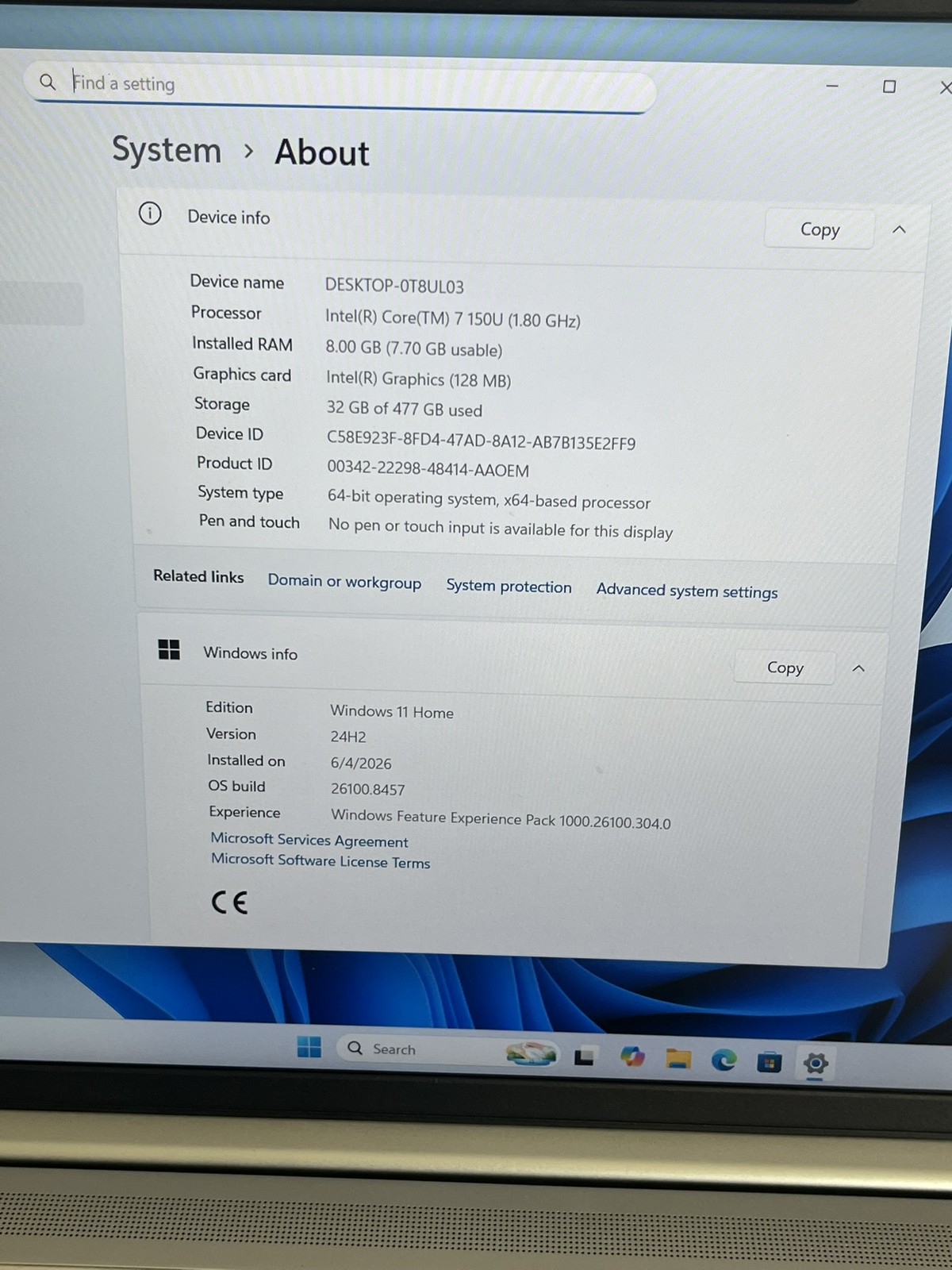
Task: Select device name DESKTOP-0T8UL03 text
Action: (x=394, y=287)
